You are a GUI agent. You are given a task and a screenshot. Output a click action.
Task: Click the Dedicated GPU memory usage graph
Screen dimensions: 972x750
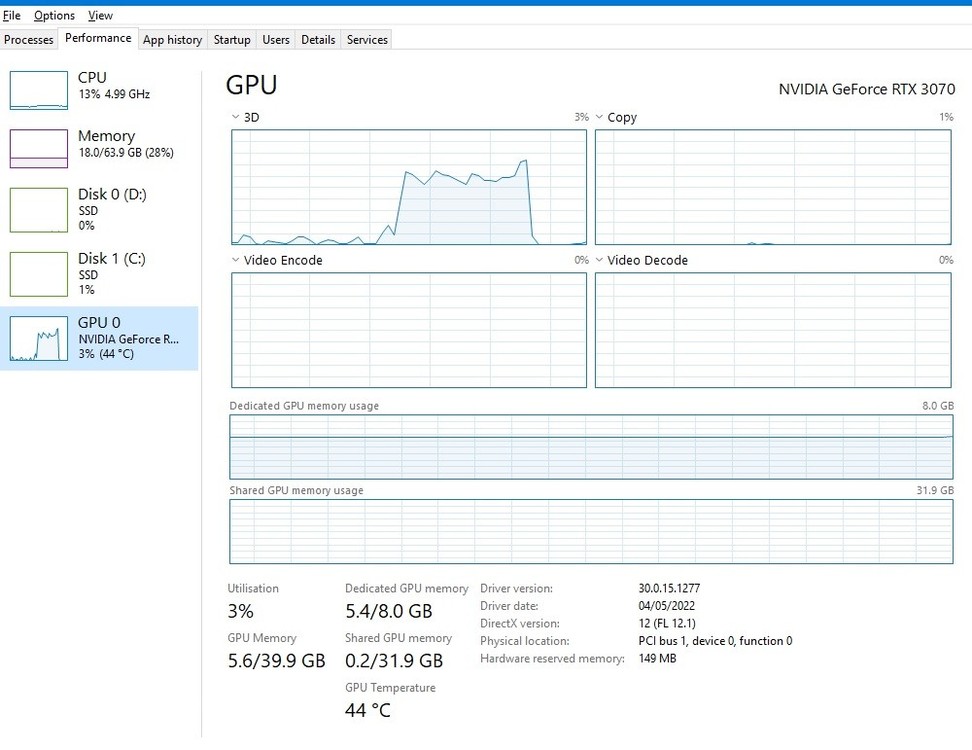[x=591, y=447]
